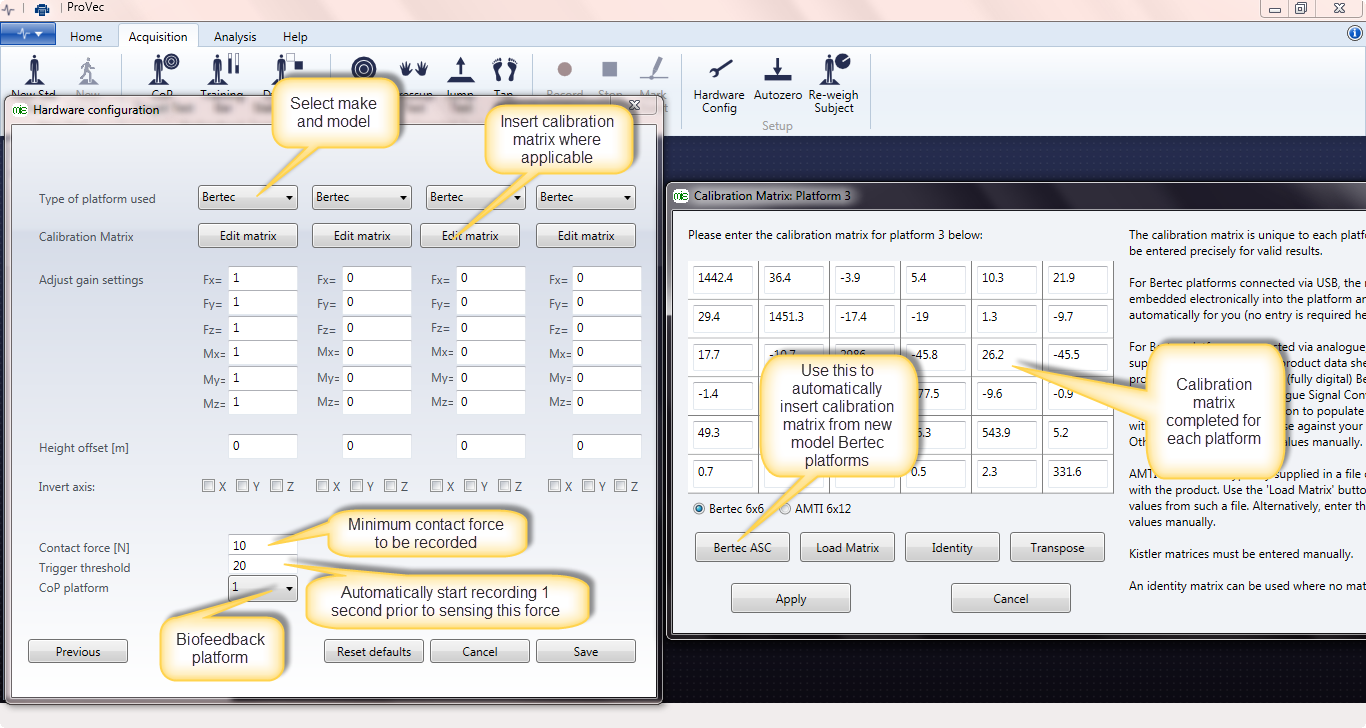Open the Help tab
Screen dimensions: 1366x728
[x=295, y=36]
